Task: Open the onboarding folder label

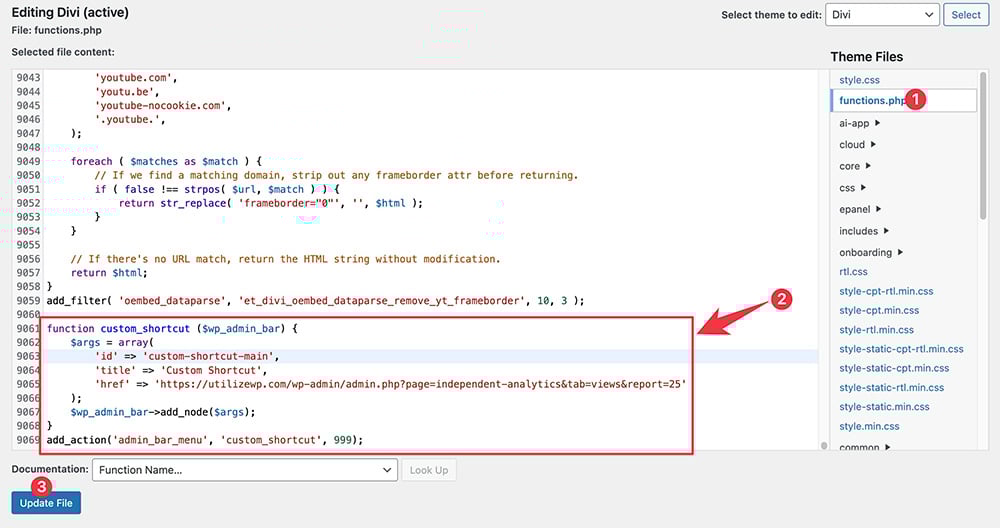Action: pyautogui.click(x=865, y=253)
